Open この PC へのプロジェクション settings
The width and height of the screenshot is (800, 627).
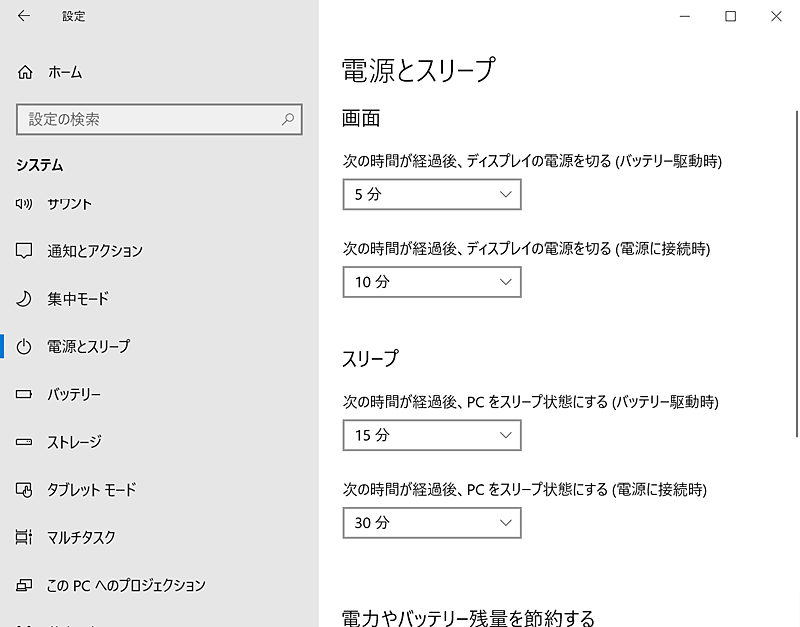click(x=126, y=585)
